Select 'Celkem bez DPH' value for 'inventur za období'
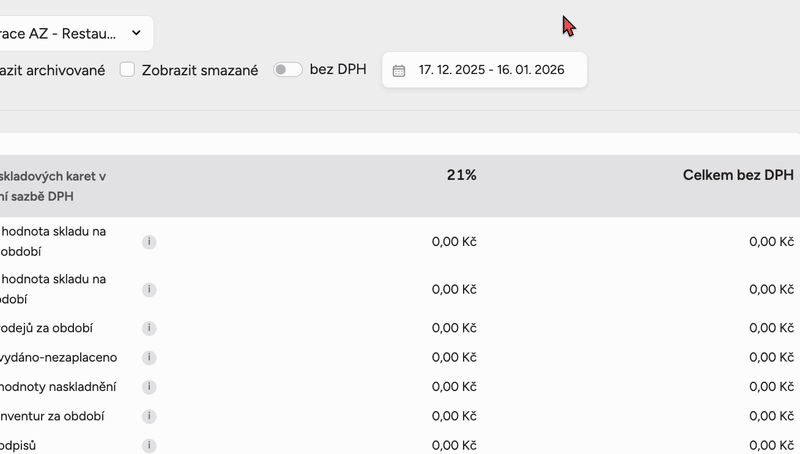The image size is (800, 454). pos(771,416)
